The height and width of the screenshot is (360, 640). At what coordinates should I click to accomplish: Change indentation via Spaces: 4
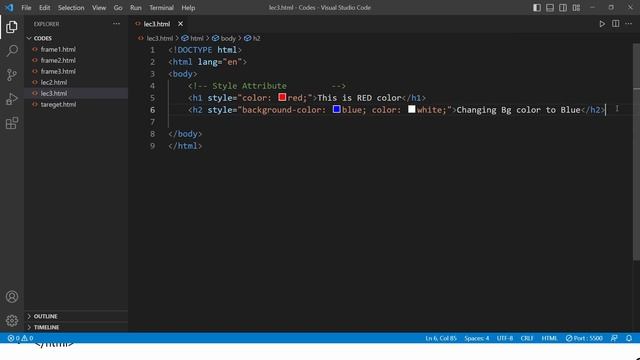tap(476, 338)
